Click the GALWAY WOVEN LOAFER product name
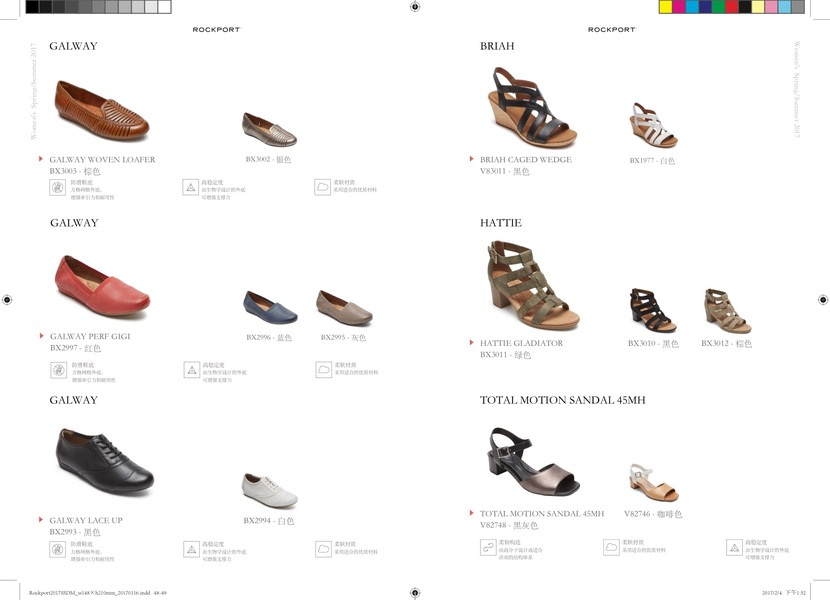This screenshot has height=600, width=830. [102, 159]
